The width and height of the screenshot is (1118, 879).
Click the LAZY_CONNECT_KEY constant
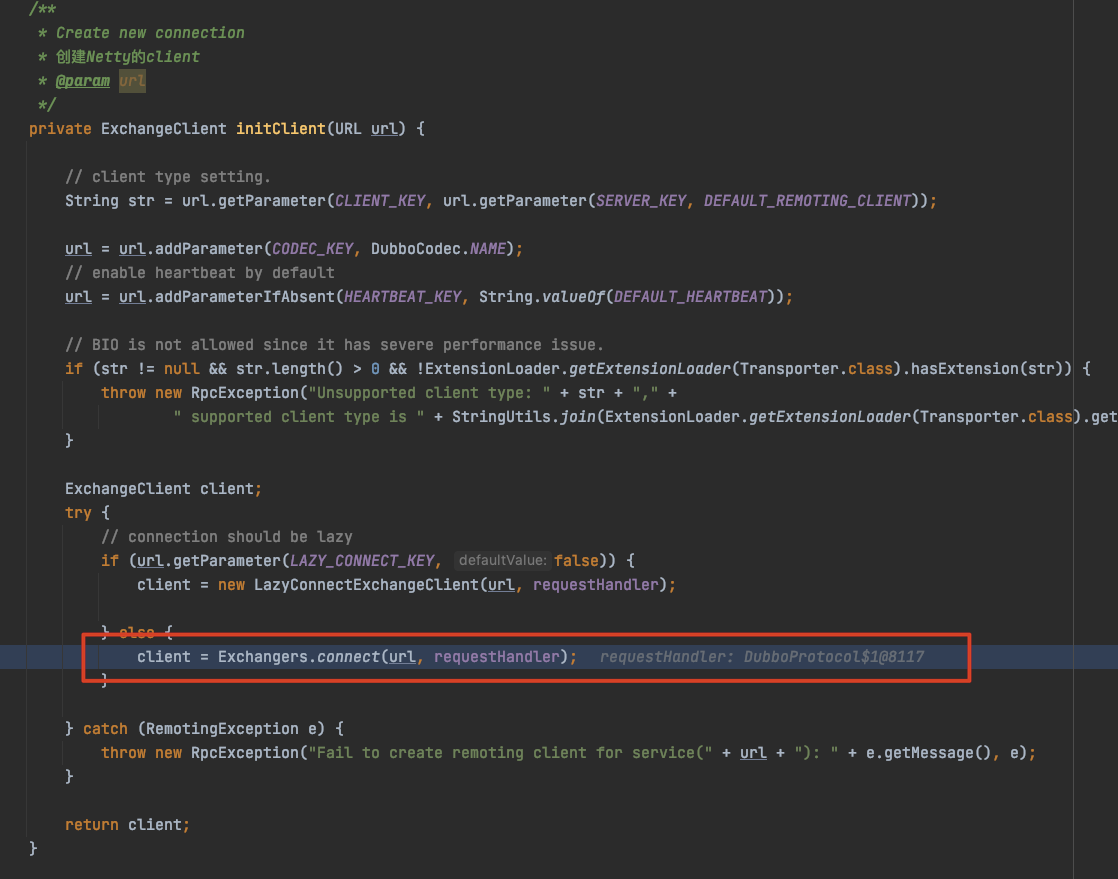361,561
